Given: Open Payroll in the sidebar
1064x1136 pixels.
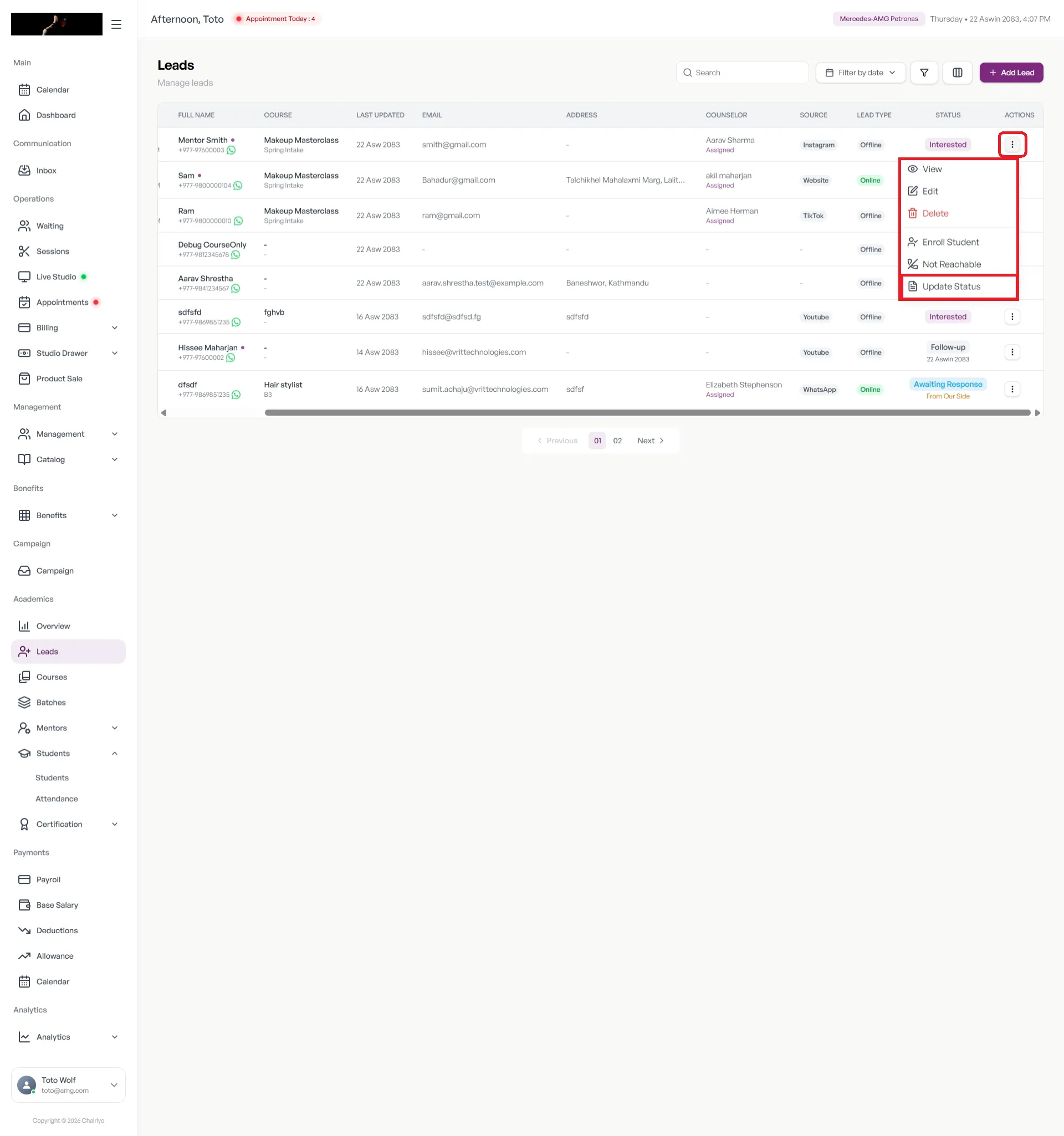Looking at the screenshot, I should 68,879.
